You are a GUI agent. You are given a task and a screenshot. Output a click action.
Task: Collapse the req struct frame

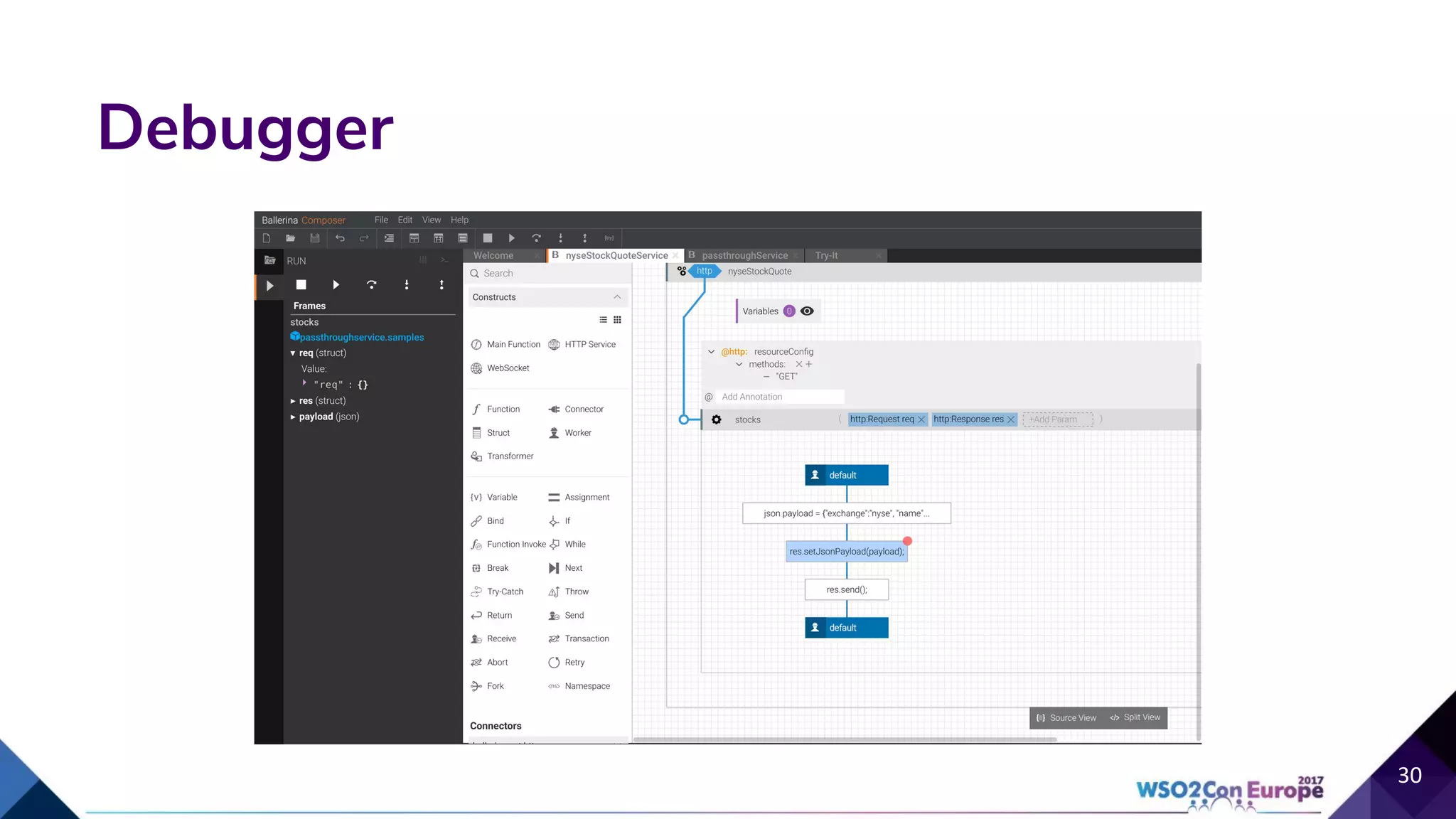pos(292,353)
